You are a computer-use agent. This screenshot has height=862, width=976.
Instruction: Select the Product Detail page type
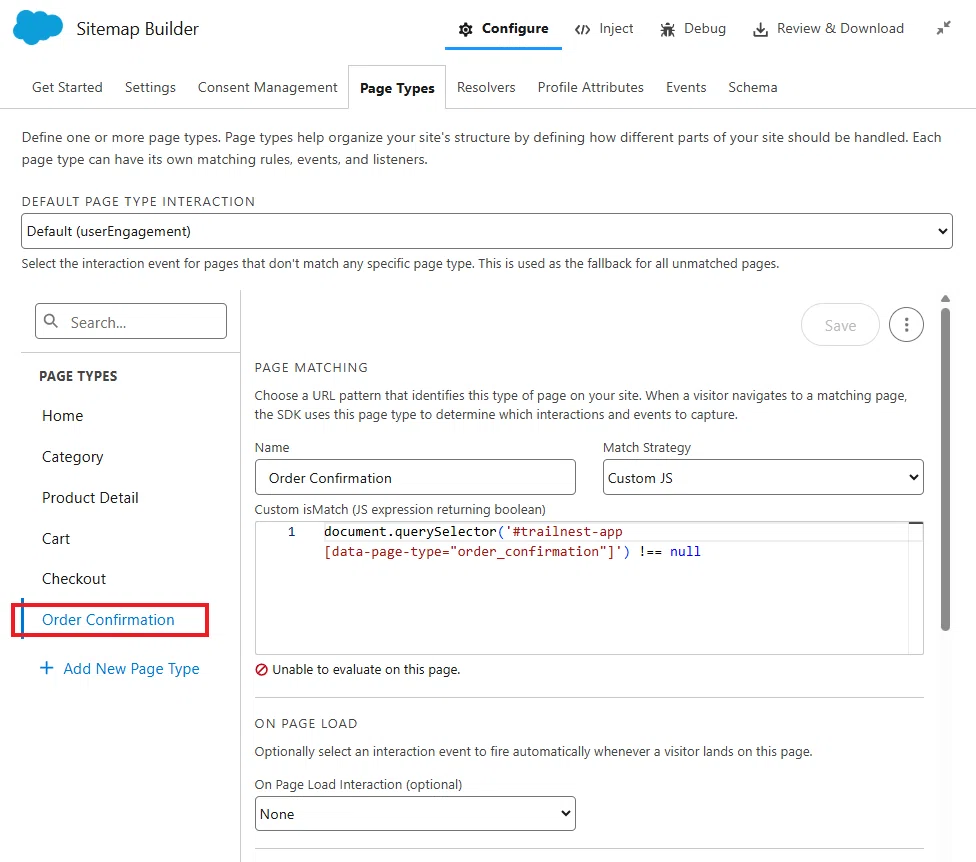(90, 498)
